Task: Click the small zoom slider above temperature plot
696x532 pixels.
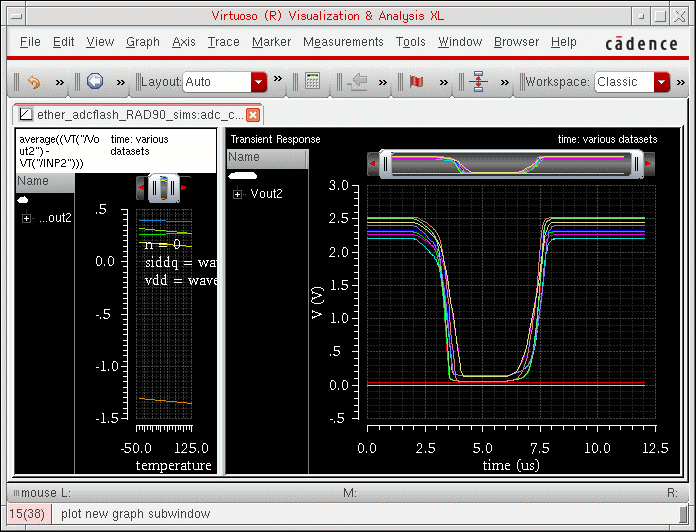Action: pyautogui.click(x=163, y=187)
